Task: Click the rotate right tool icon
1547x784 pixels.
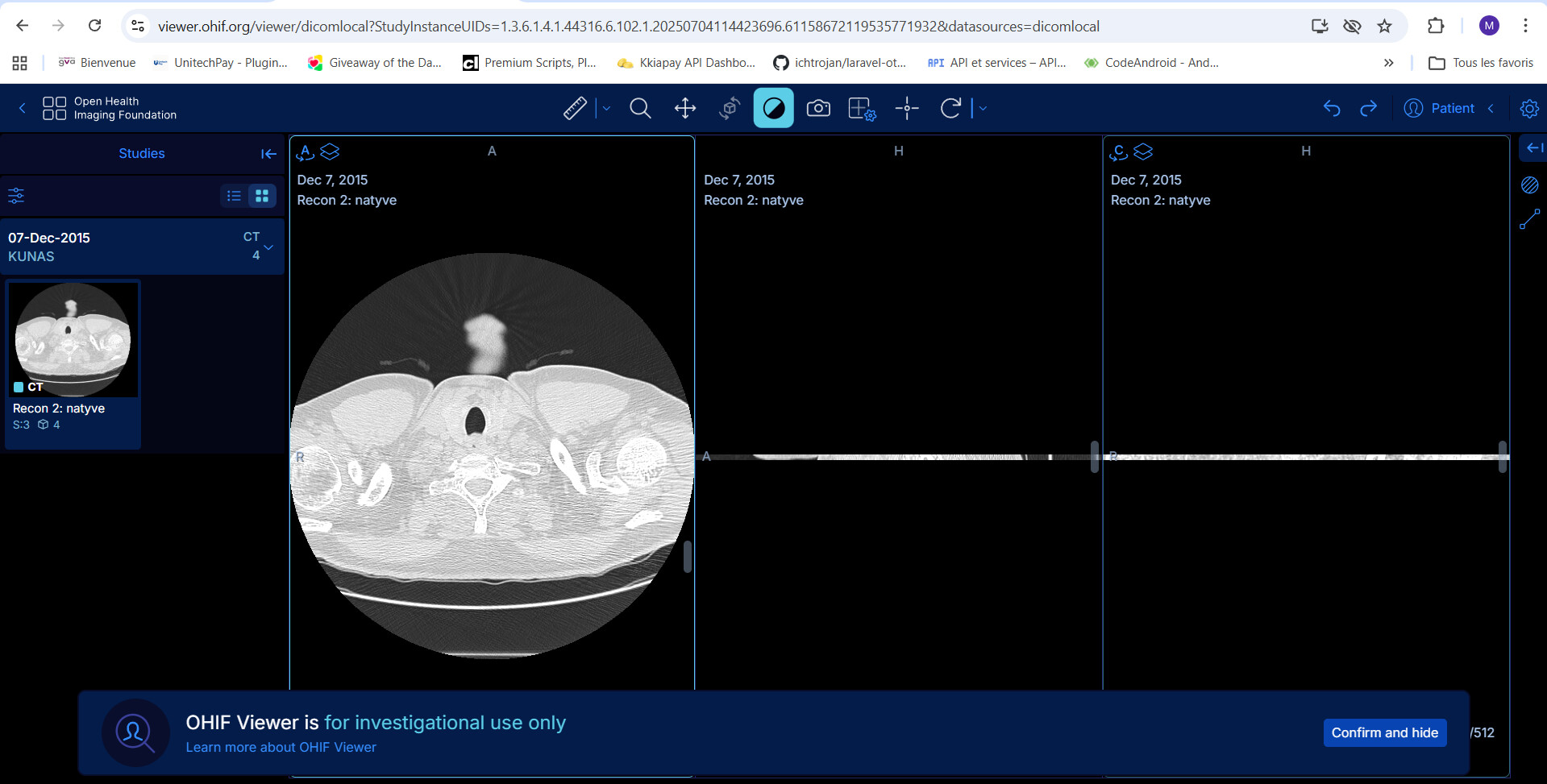Action: point(950,108)
